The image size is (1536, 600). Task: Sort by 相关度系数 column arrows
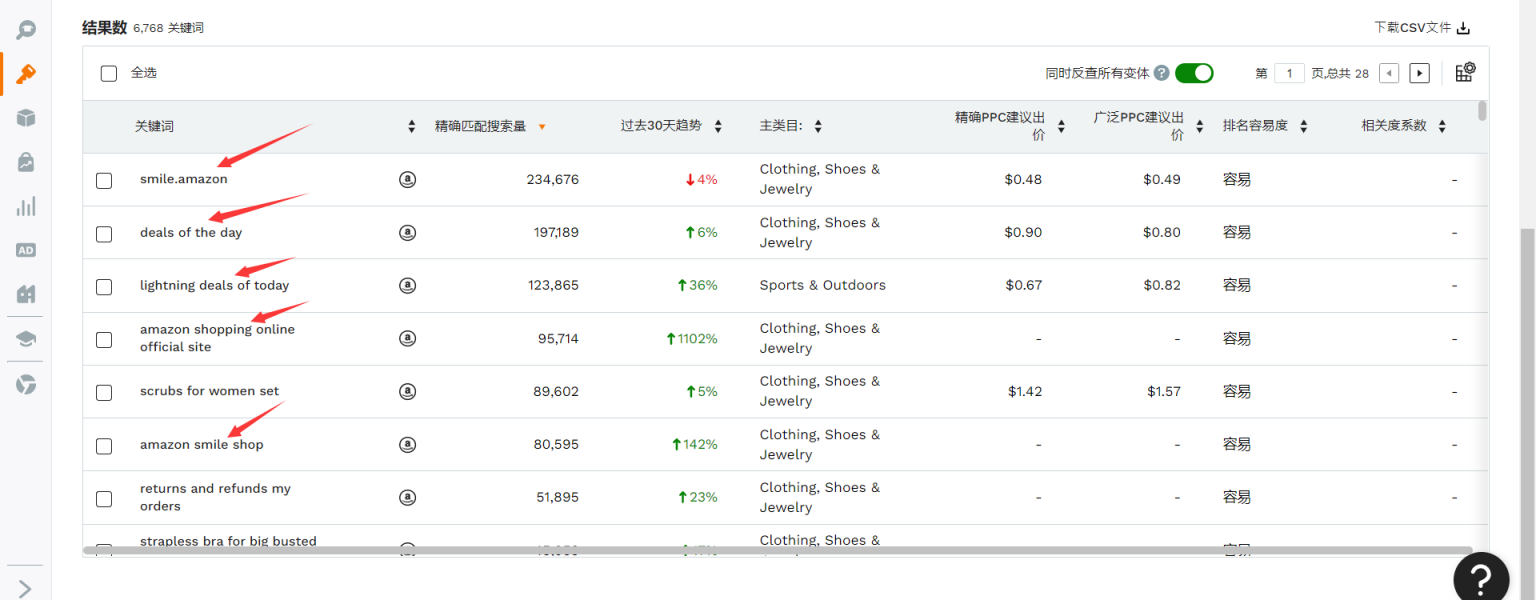[1442, 127]
